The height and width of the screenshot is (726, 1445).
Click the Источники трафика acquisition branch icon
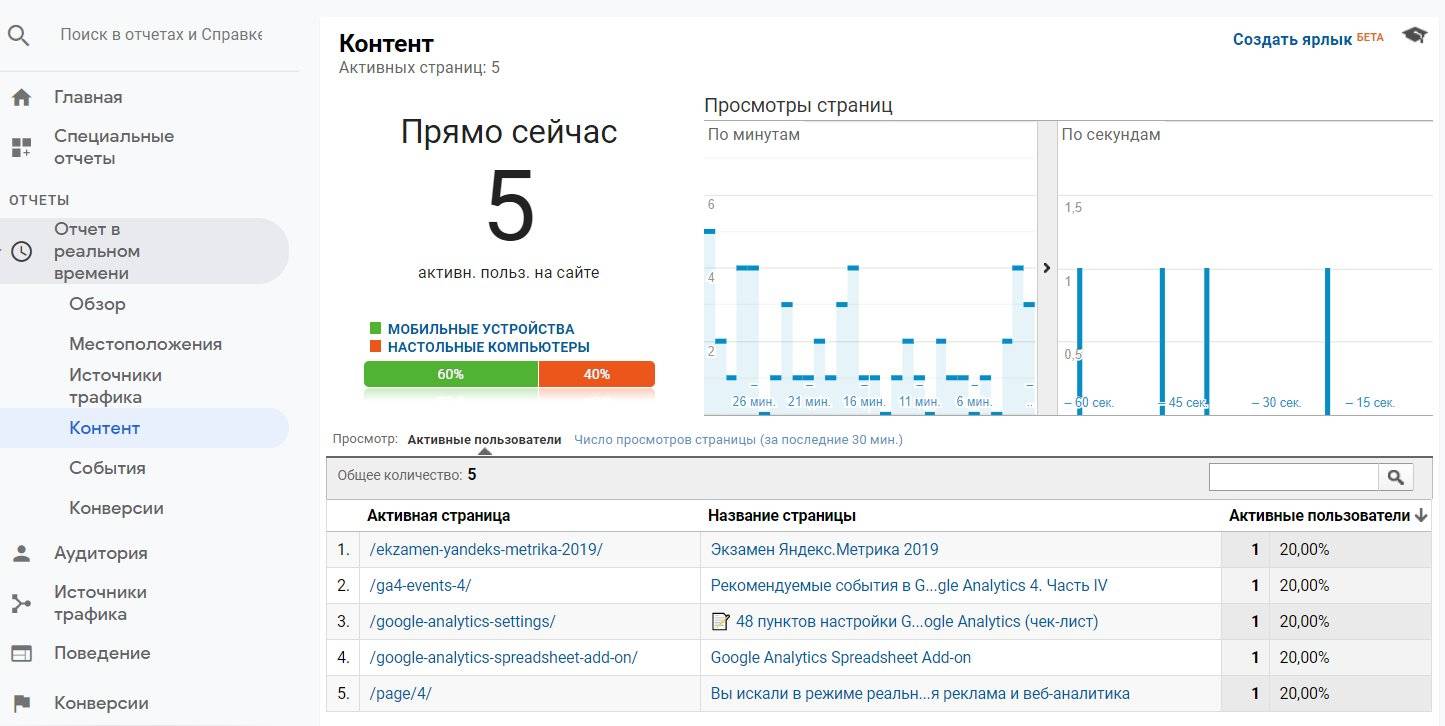click(21, 604)
